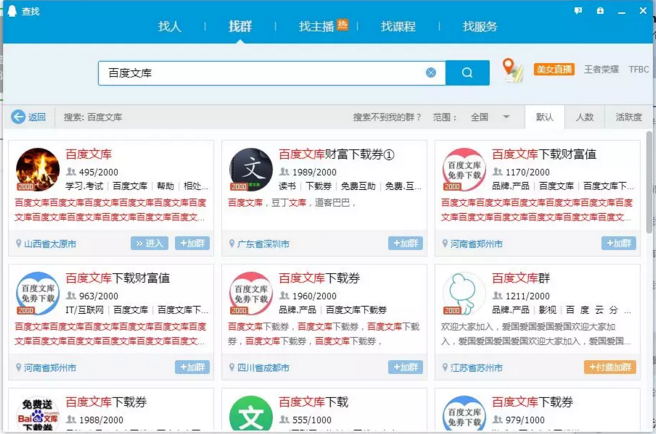
Task: Click the title bar icon left of minimize
Action: click(600, 11)
